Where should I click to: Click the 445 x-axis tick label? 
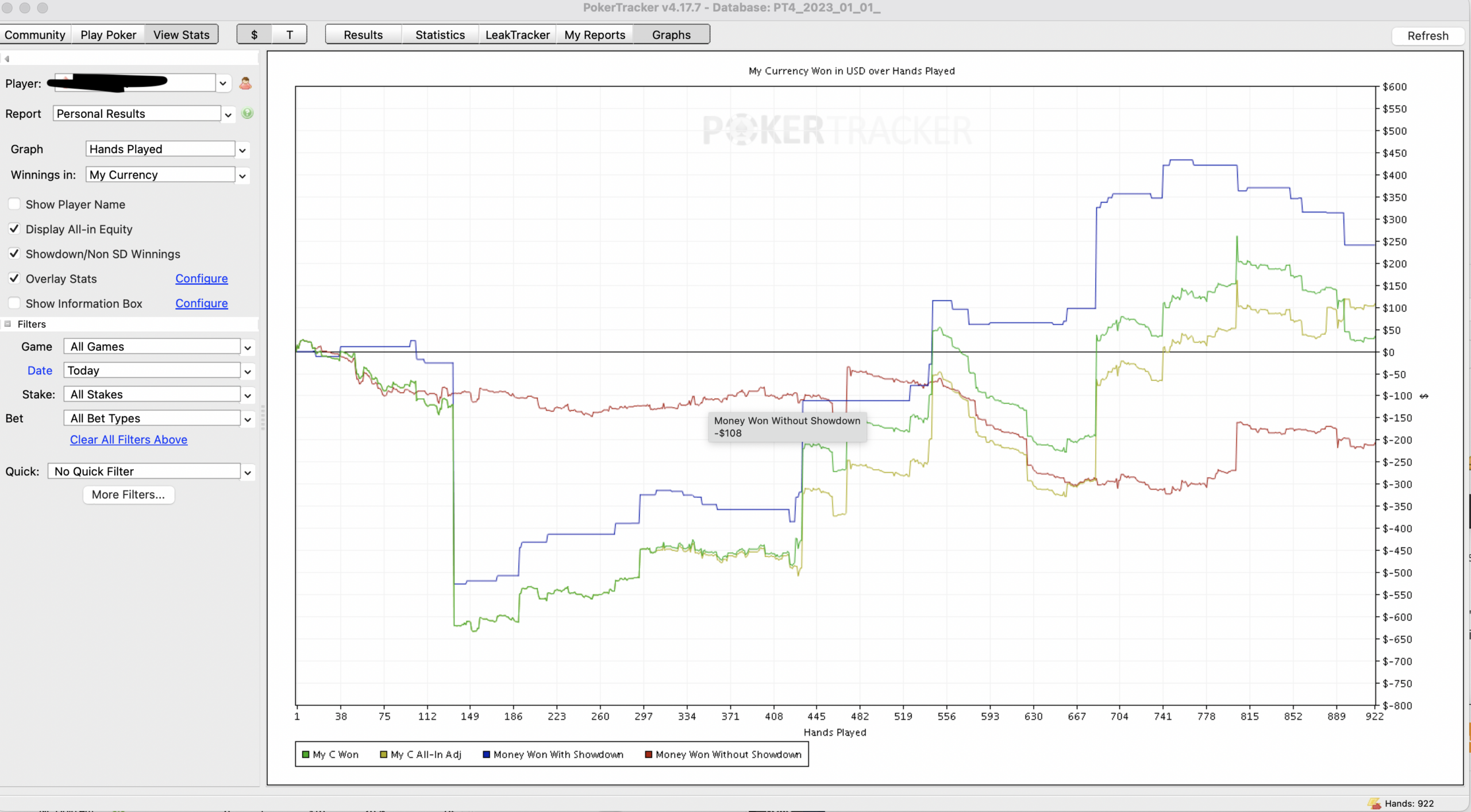tap(816, 716)
